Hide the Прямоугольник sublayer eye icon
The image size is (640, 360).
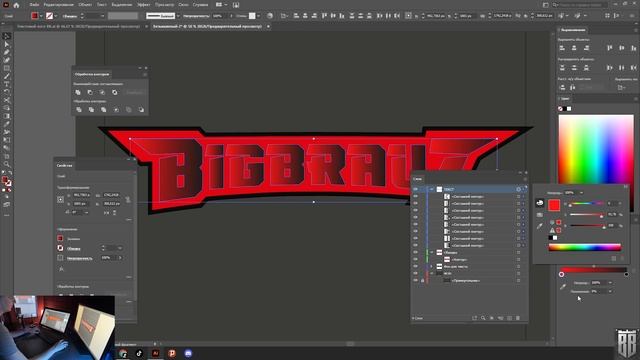pyautogui.click(x=416, y=280)
